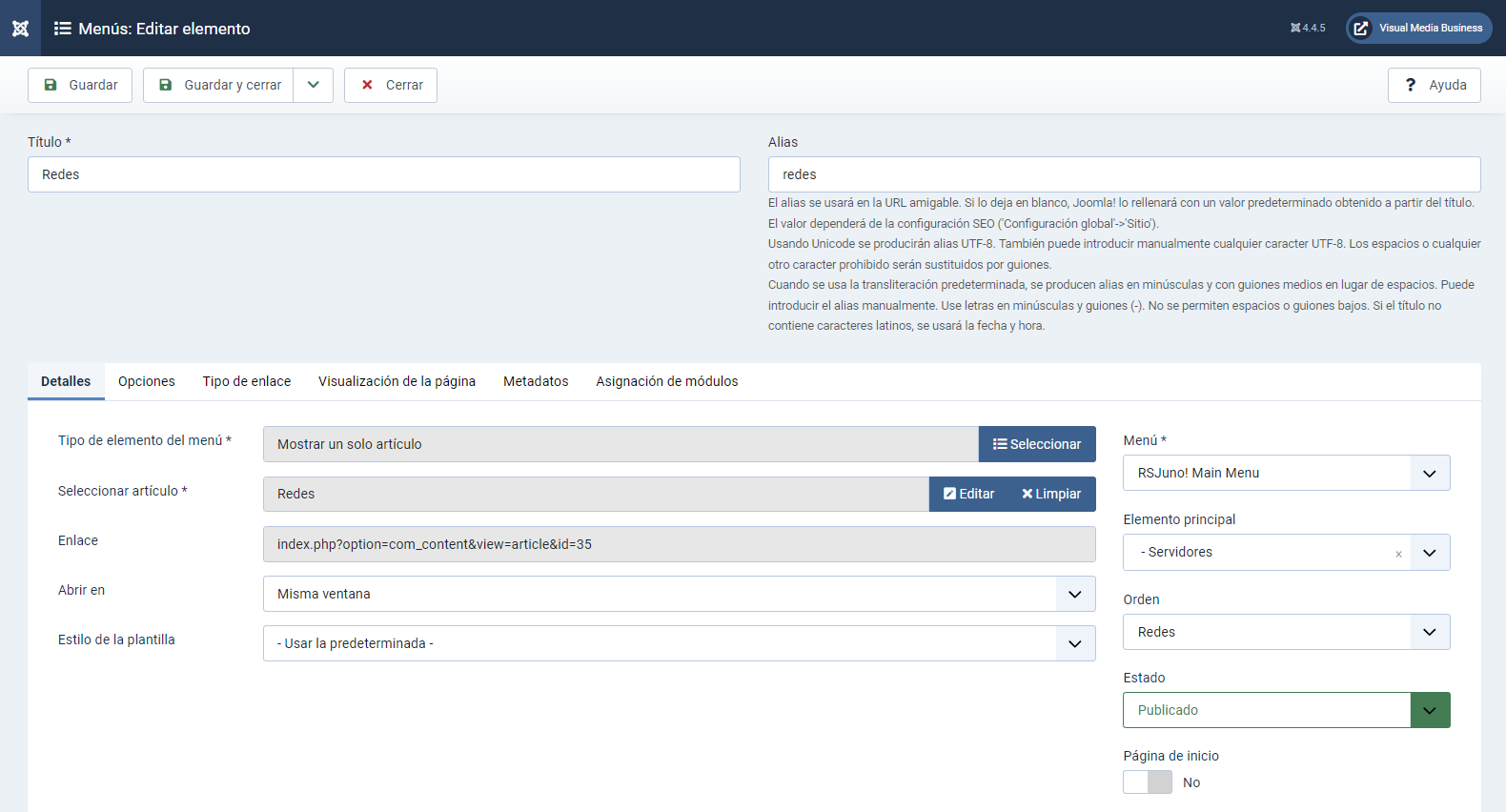
Task: Click Editar article button
Action: click(968, 494)
